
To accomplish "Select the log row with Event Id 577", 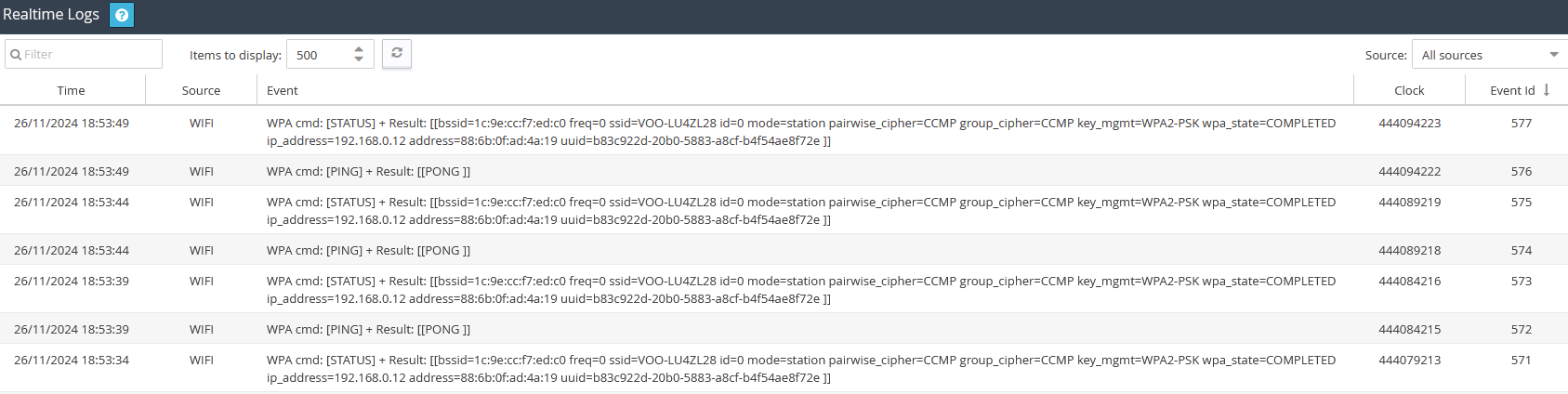I will pyautogui.click(x=784, y=131).
